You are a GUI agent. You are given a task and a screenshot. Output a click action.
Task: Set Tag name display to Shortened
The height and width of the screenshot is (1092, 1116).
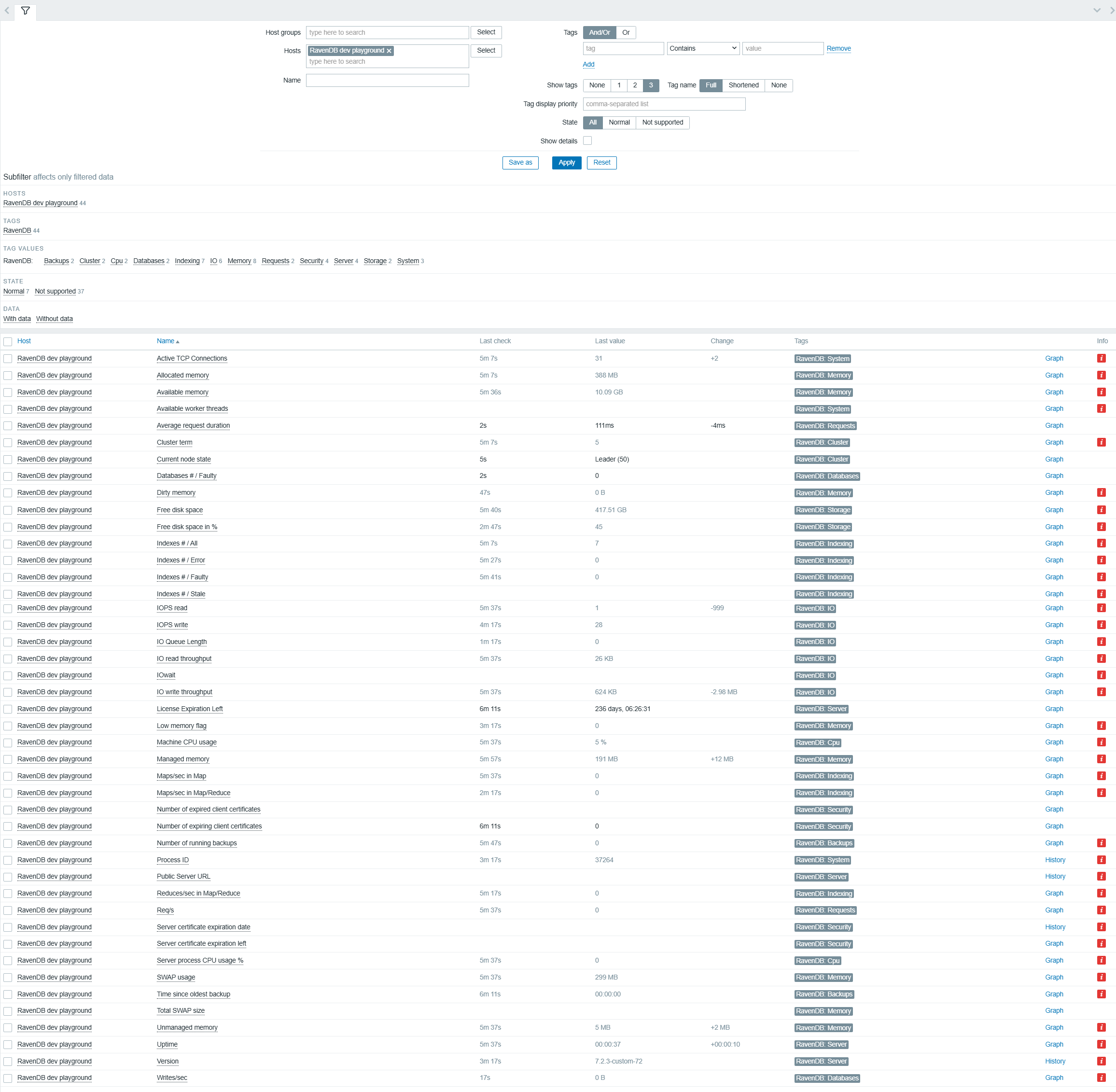click(x=743, y=85)
